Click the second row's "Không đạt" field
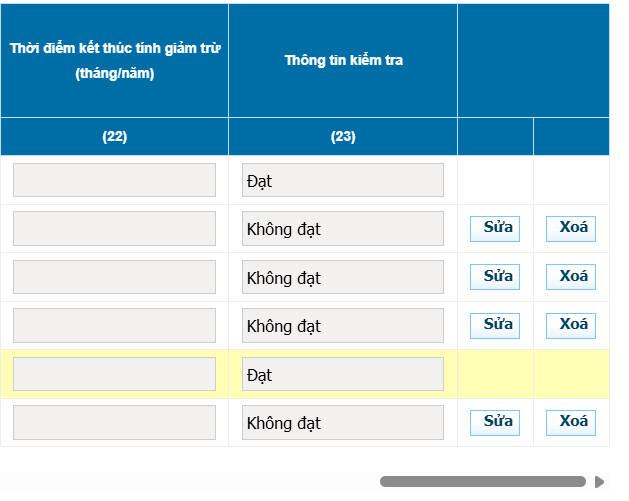Viewport: 629px width, 501px height. (x=342, y=228)
